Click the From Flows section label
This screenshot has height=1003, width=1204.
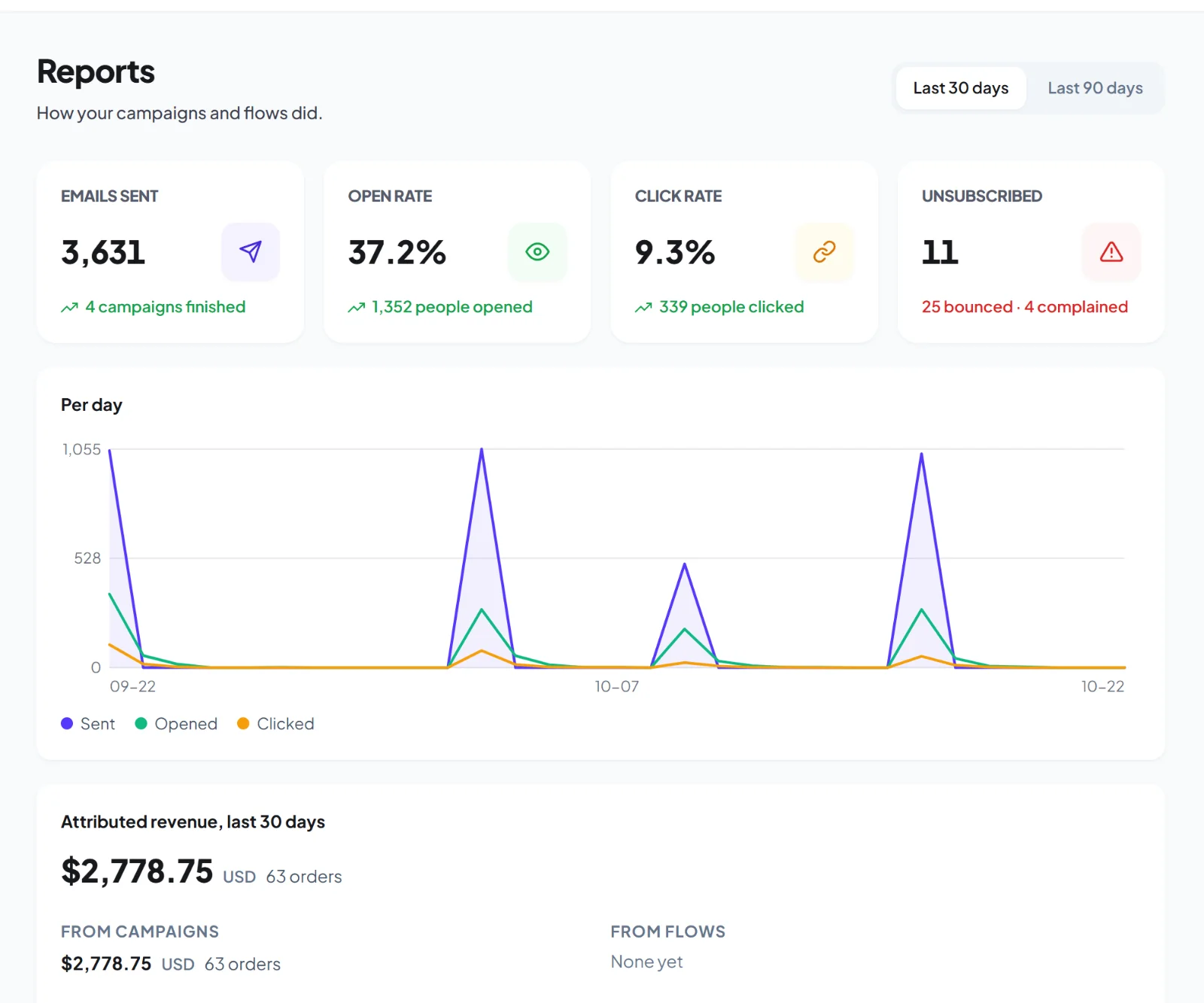coord(668,932)
